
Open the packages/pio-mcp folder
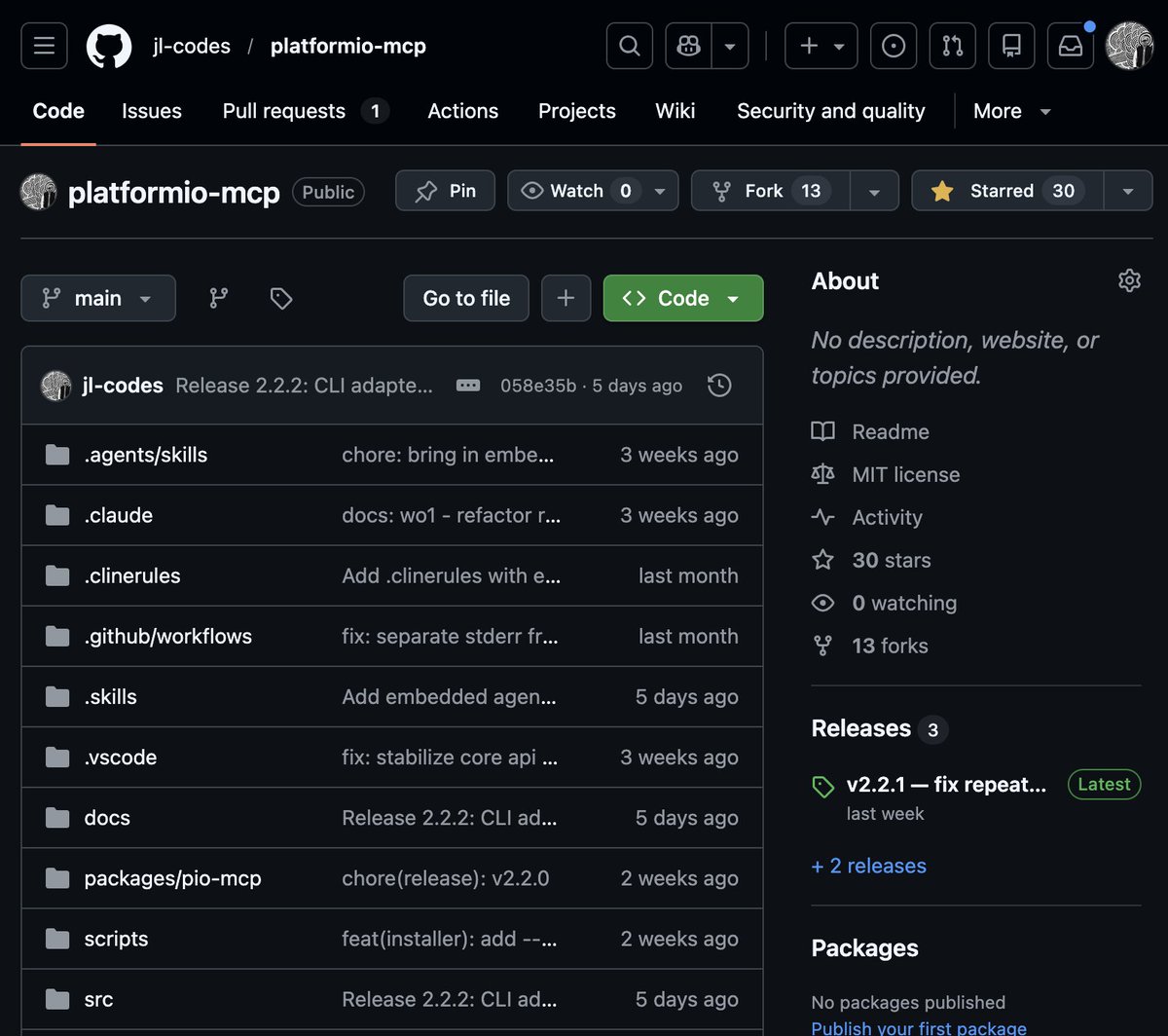tap(173, 877)
